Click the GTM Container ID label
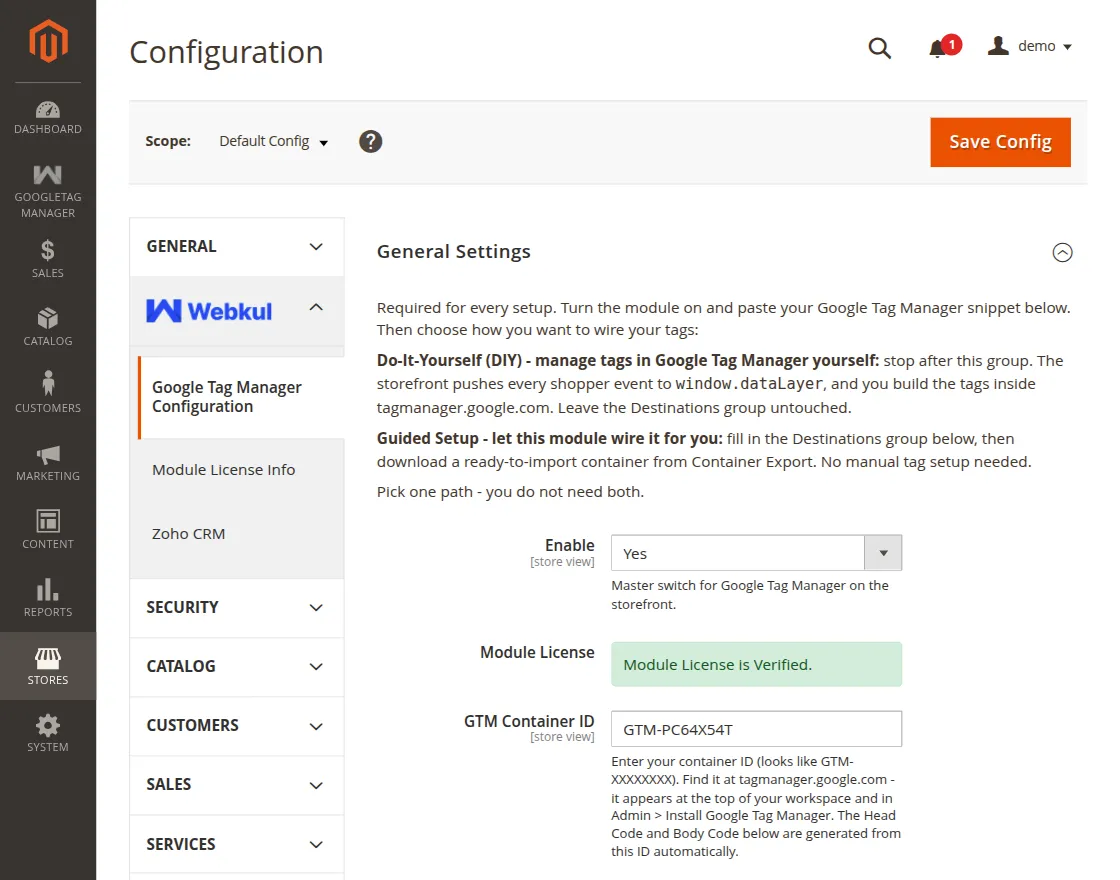 pos(529,721)
